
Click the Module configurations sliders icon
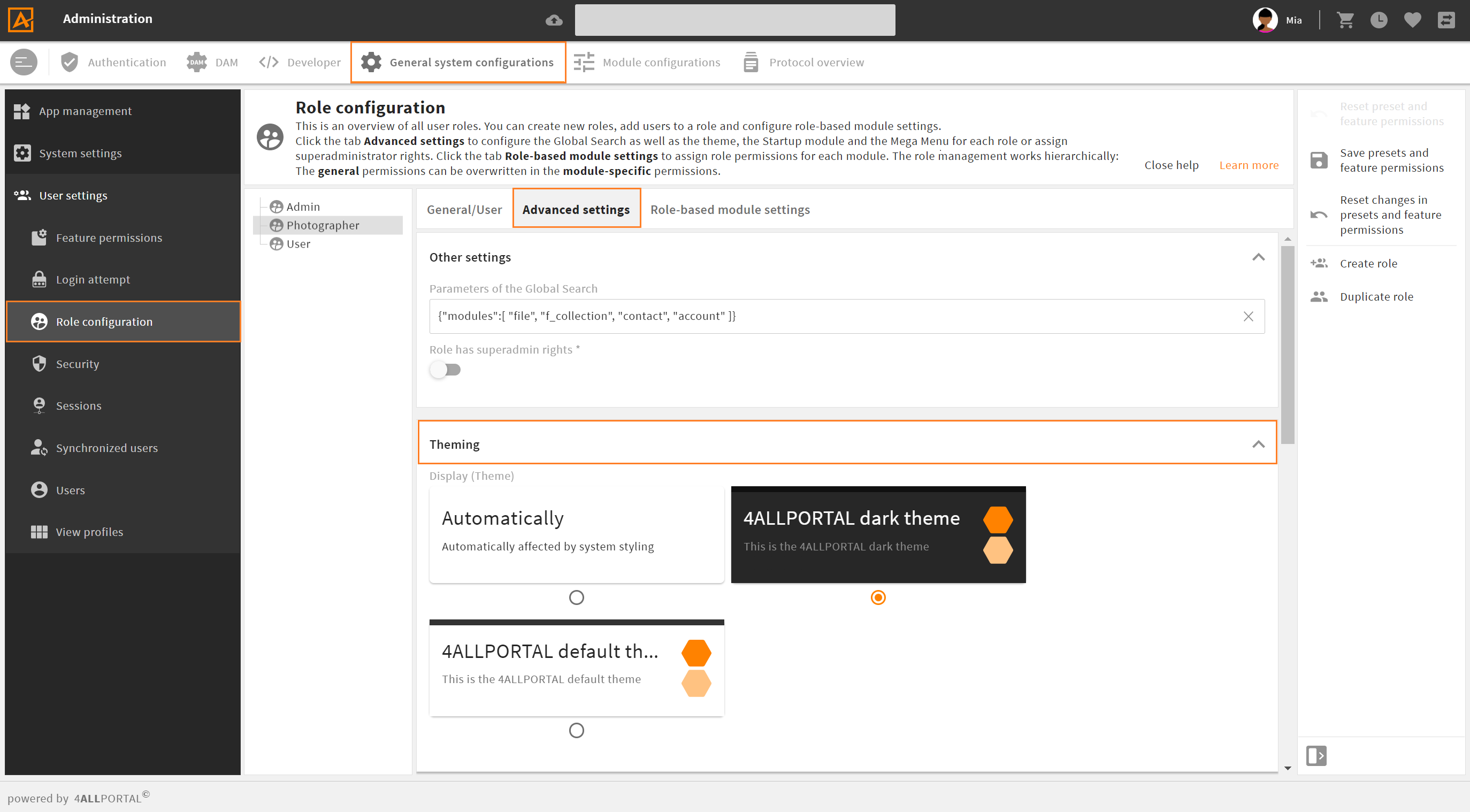pyautogui.click(x=584, y=62)
